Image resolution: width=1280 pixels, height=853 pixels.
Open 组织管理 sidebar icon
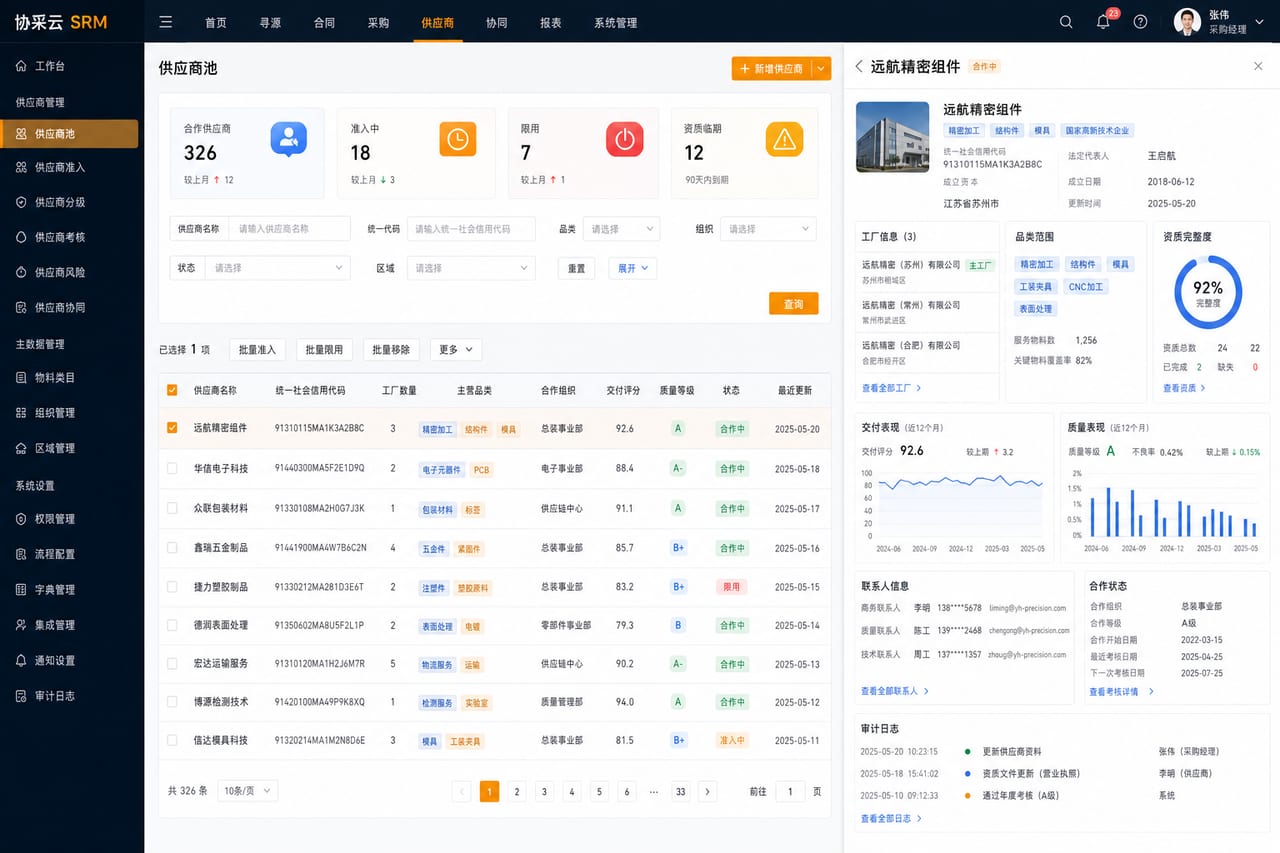(21, 413)
